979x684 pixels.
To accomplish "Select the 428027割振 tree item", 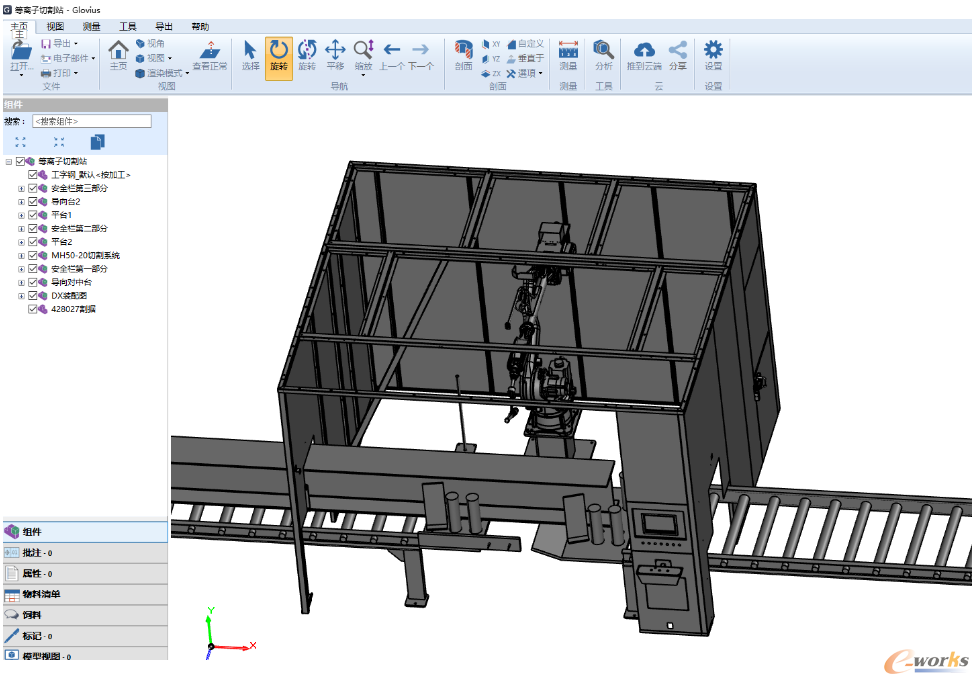I will tap(73, 309).
